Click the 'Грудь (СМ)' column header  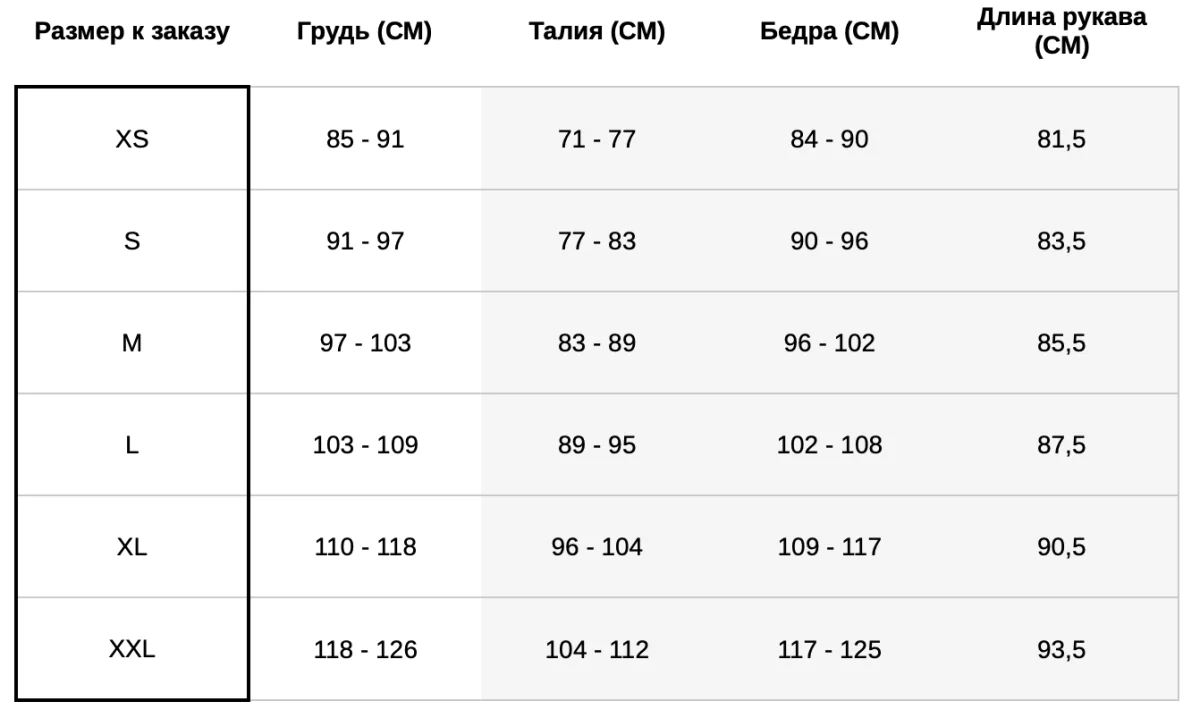tap(364, 33)
